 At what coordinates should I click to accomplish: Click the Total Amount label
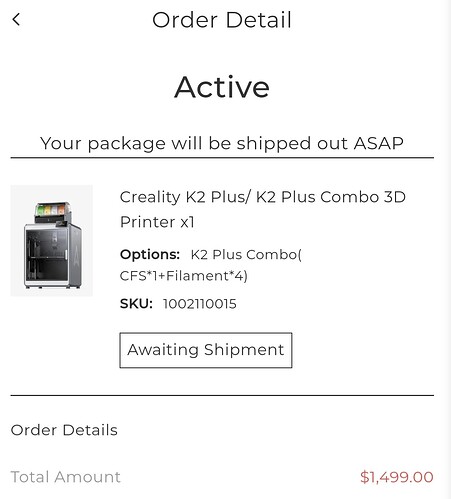66,477
